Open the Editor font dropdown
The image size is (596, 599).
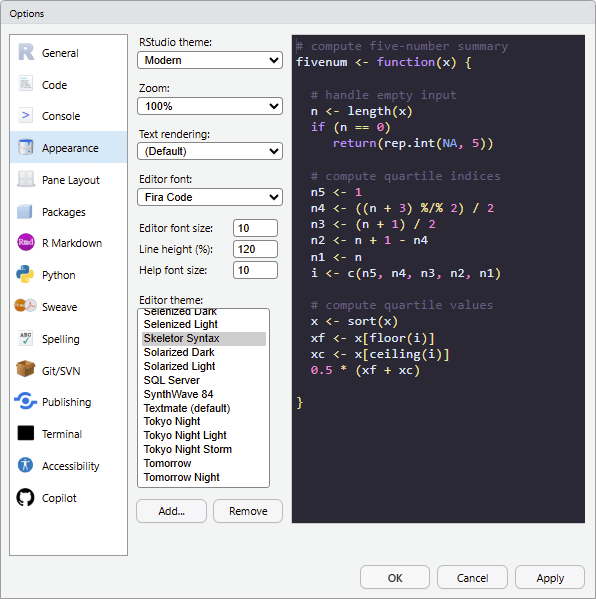(210, 197)
